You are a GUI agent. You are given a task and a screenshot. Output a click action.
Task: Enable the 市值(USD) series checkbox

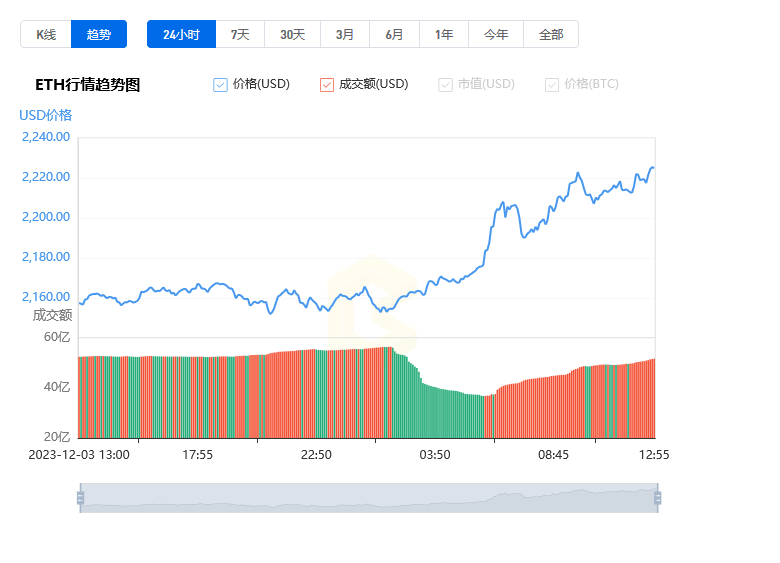click(x=445, y=85)
